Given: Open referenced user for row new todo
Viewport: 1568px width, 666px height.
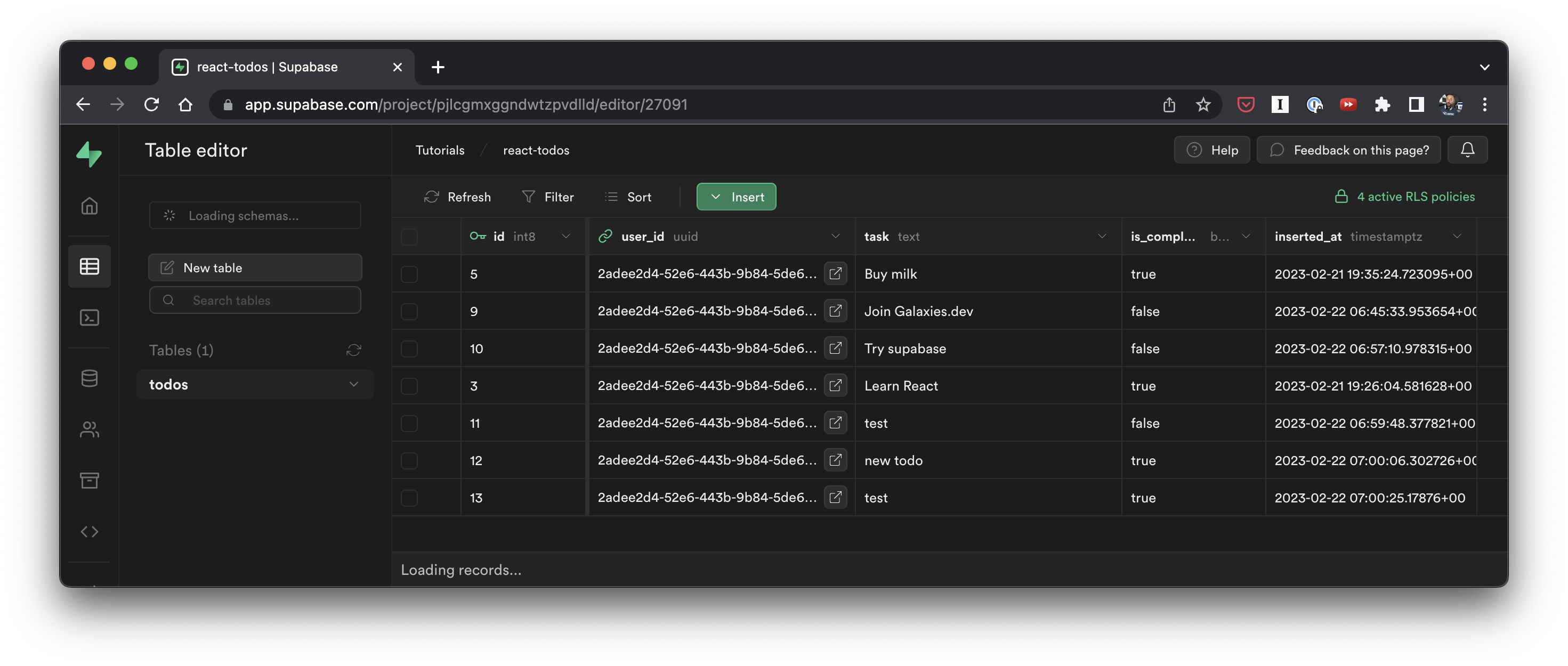Looking at the screenshot, I should (x=835, y=460).
